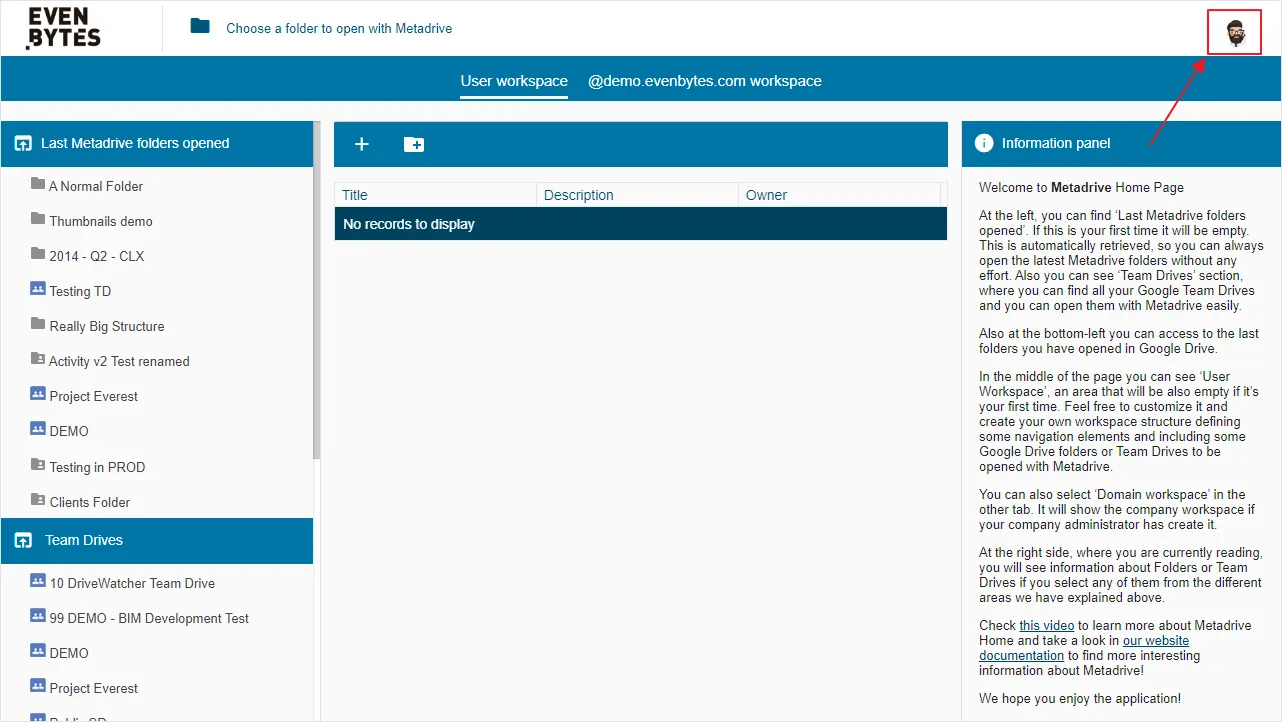Click the folder icon beside Choose a folder
This screenshot has width=1282, height=722.
point(200,26)
